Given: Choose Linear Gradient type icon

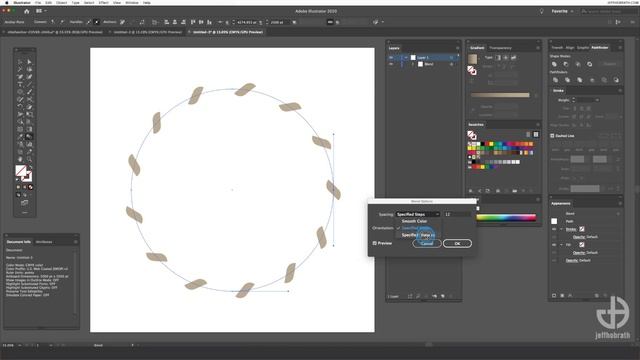Looking at the screenshot, I should (x=498, y=58).
